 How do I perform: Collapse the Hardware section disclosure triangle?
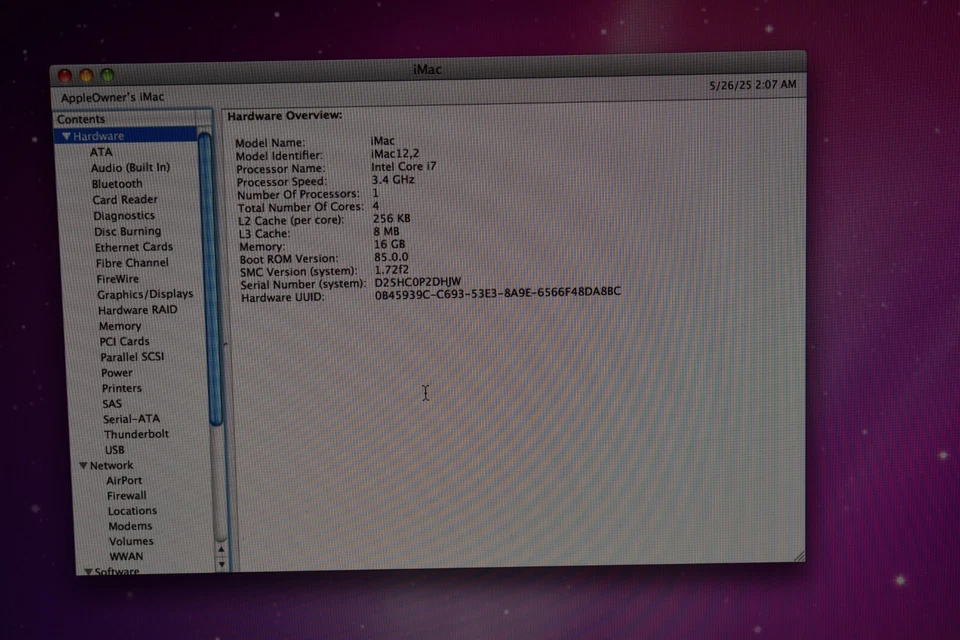(x=68, y=135)
